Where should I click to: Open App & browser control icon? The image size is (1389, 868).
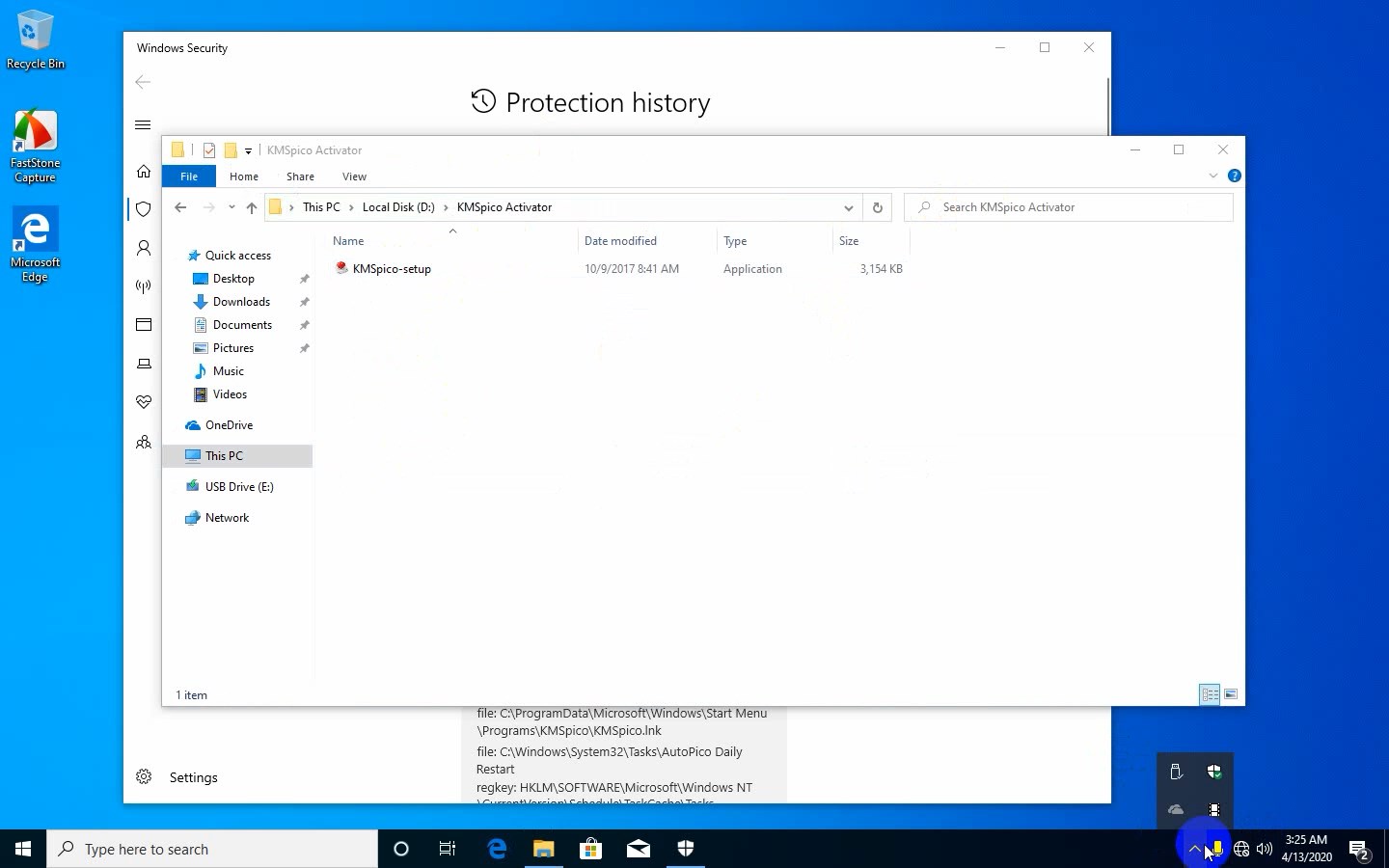(144, 325)
